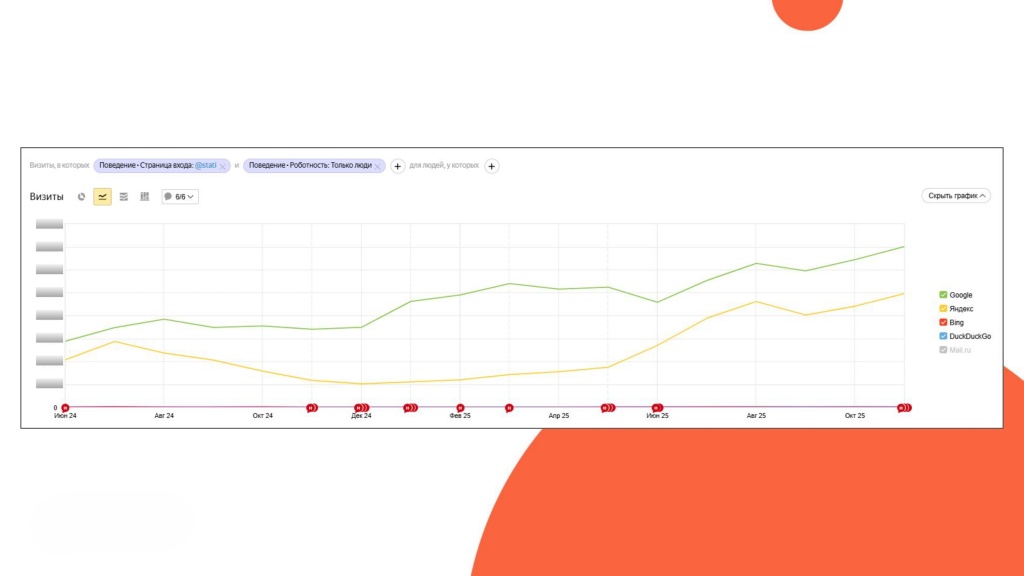
Task: Switch to stacked area chart view
Action: [x=123, y=197]
